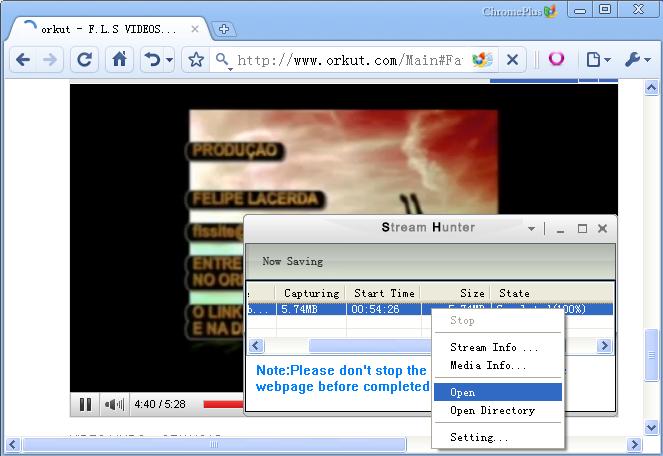663x456 pixels.
Task: Click the Now Saving label
Action: 293,261
